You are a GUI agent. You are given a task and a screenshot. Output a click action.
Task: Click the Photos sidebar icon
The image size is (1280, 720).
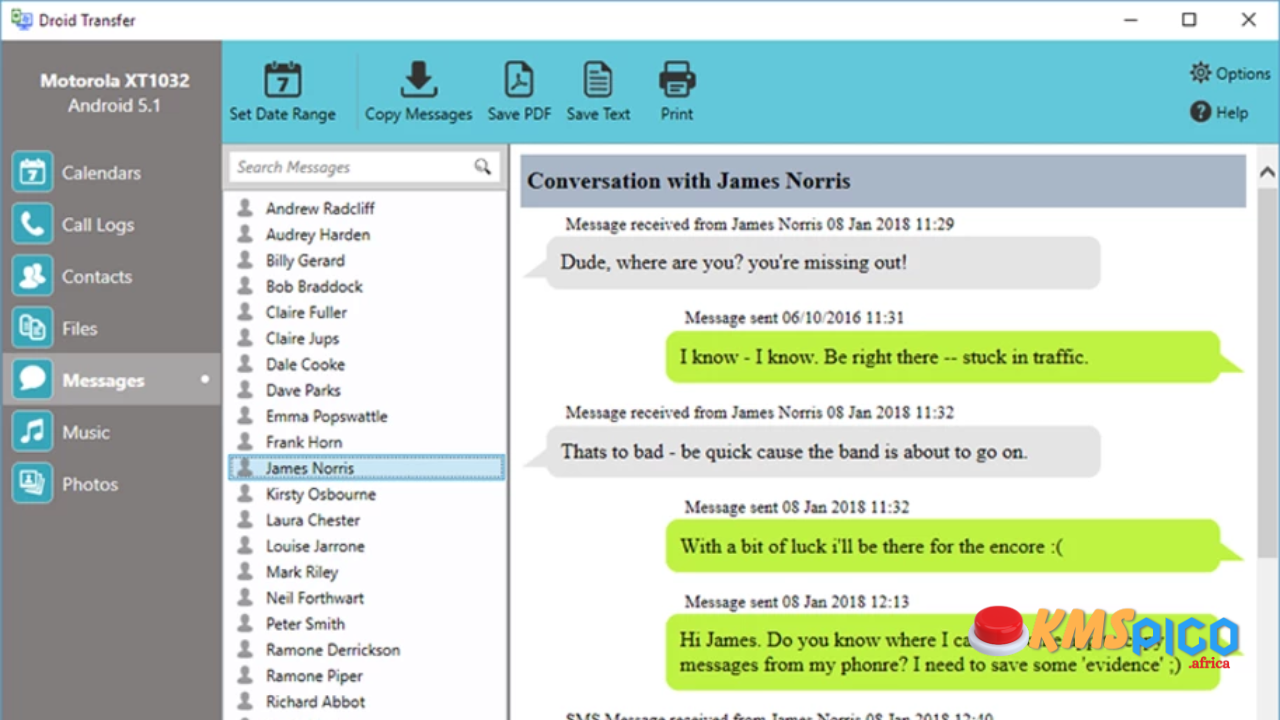pyautogui.click(x=32, y=484)
